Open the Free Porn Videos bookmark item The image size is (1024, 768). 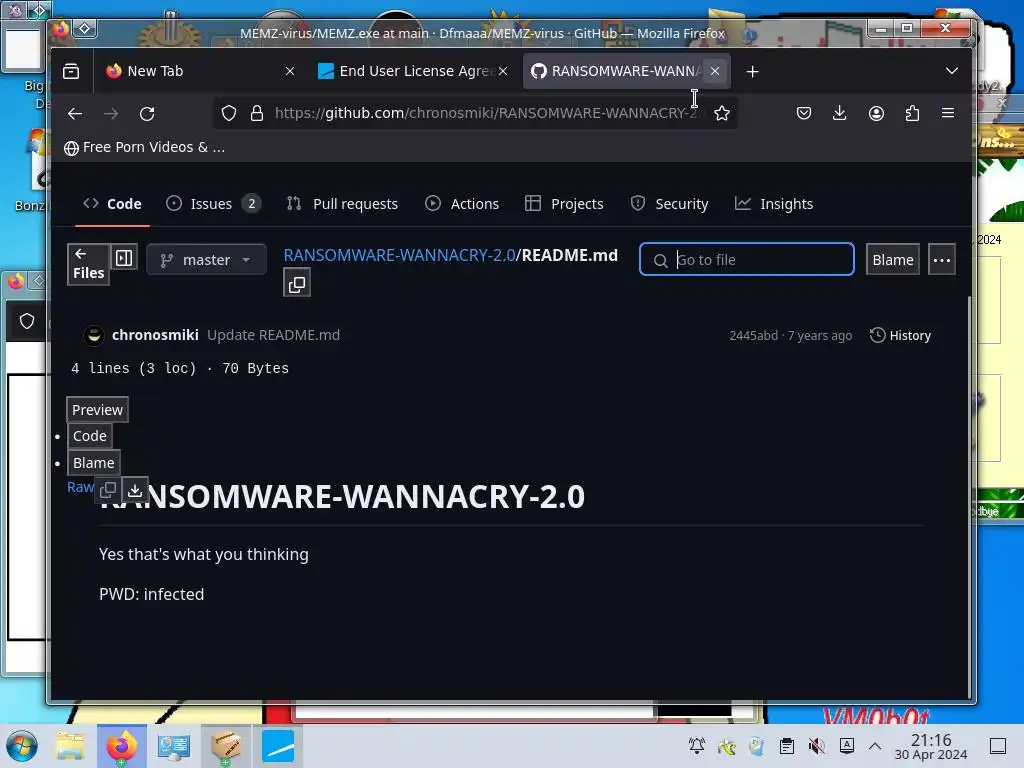tap(145, 148)
